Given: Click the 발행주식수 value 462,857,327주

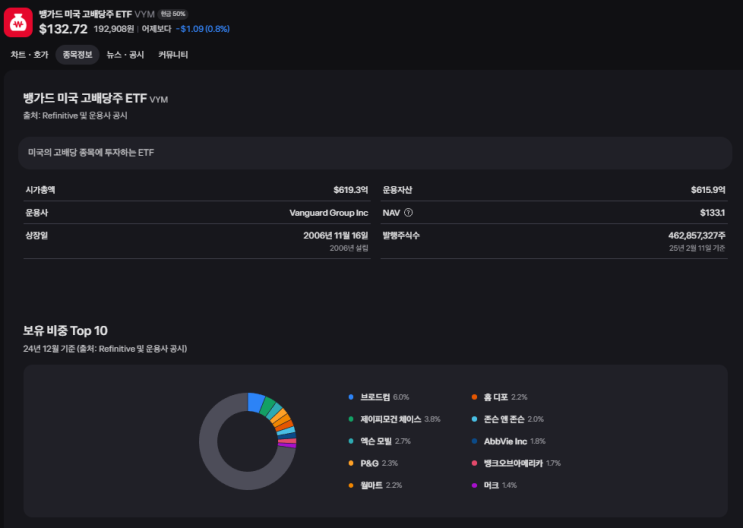Looking at the screenshot, I should (697, 236).
